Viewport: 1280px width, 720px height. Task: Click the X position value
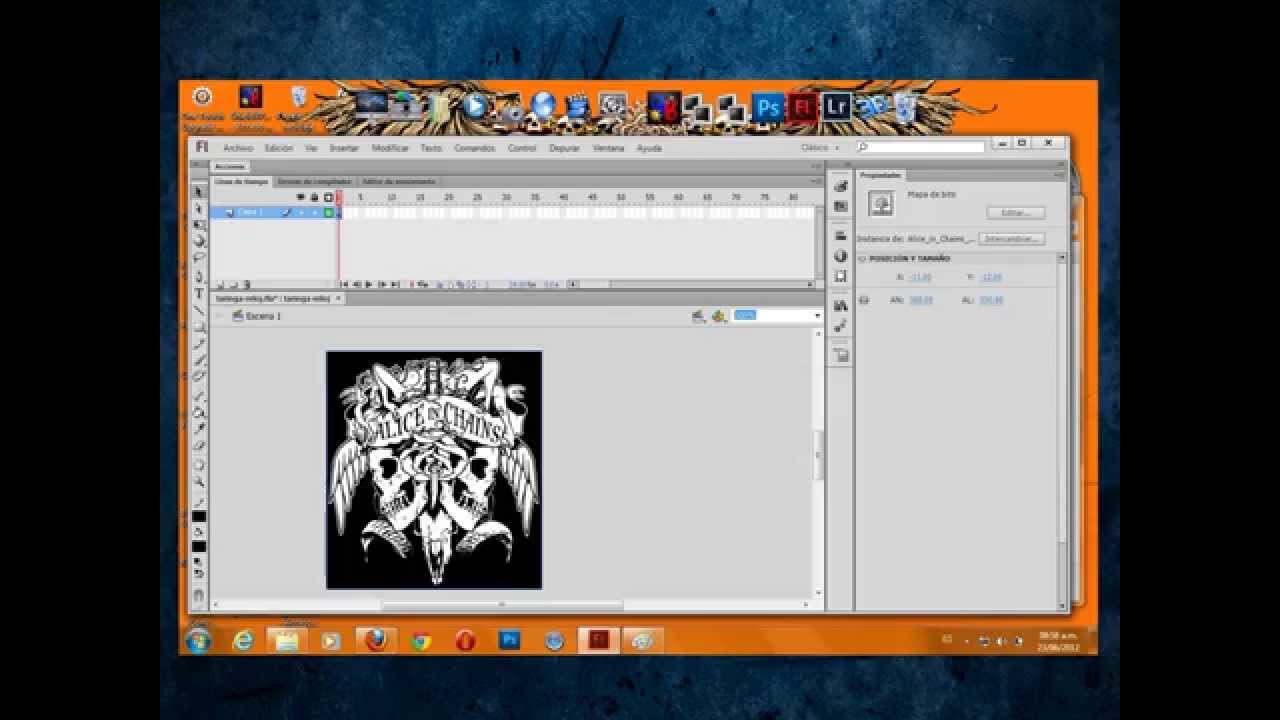(x=920, y=277)
